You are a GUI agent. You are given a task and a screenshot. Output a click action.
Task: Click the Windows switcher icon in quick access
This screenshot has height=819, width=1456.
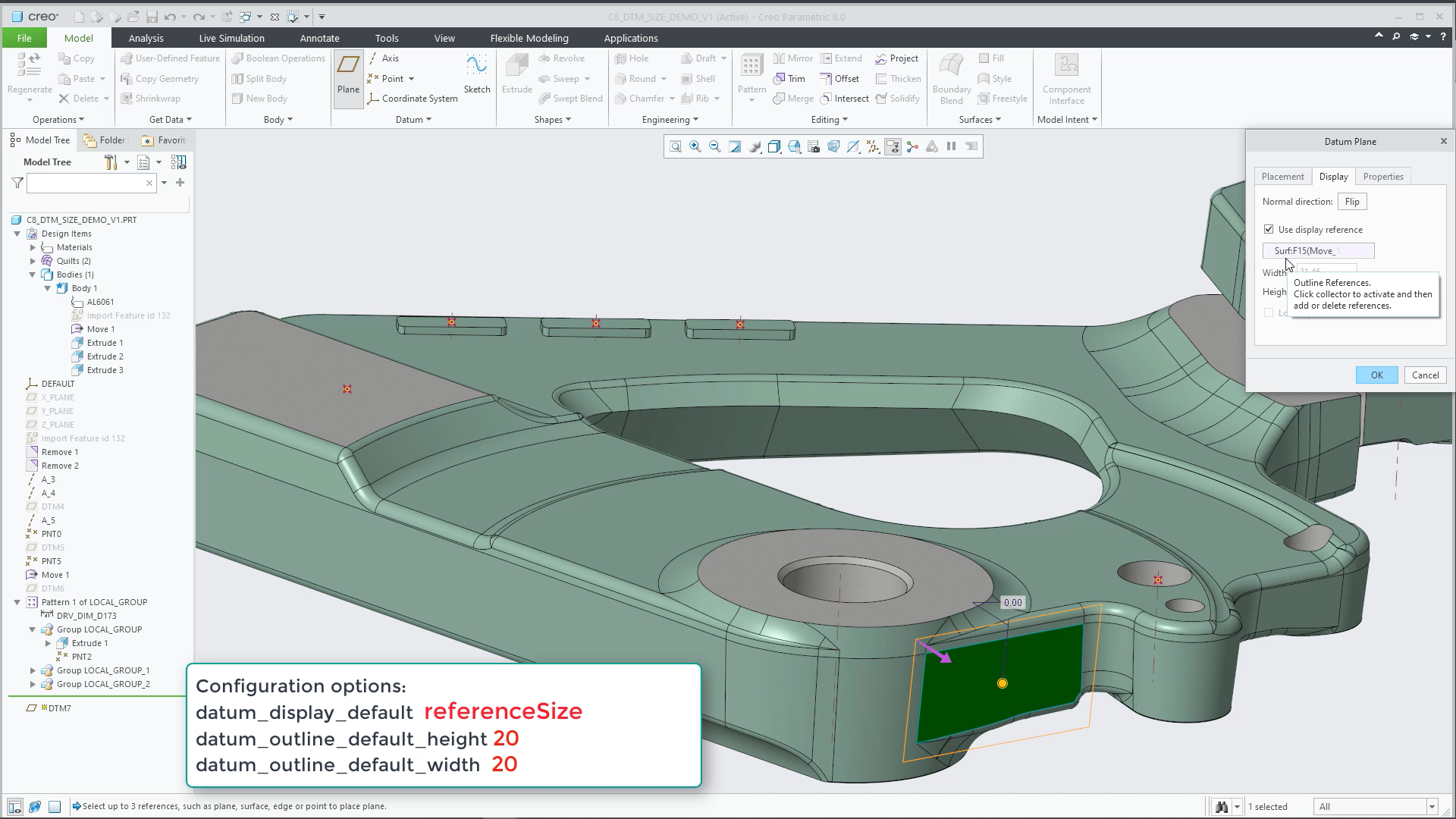coord(245,17)
